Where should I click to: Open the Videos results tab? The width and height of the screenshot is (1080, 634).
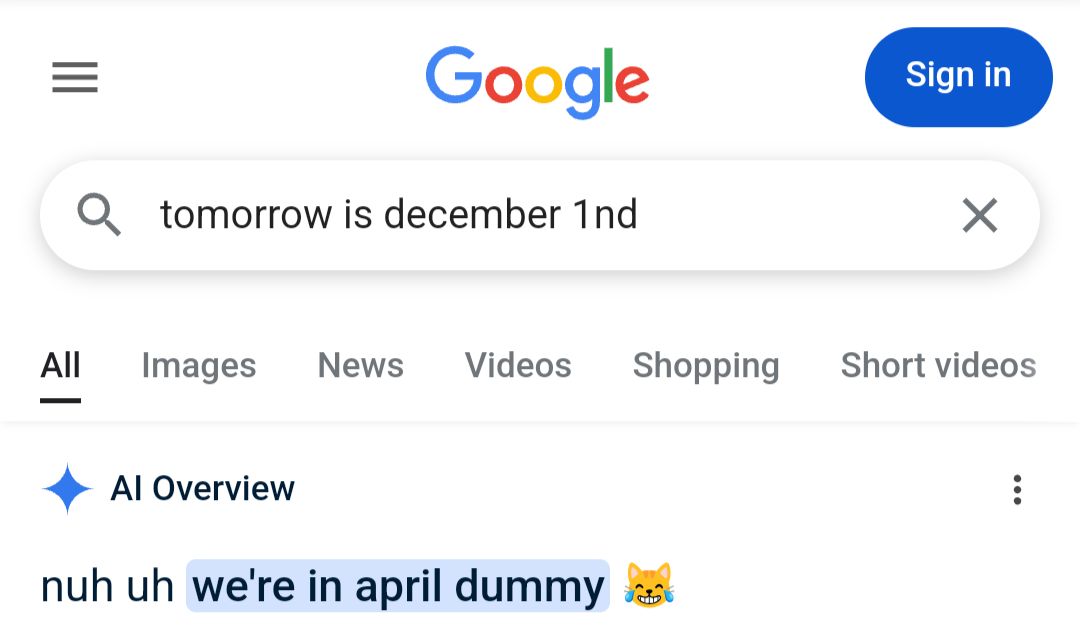pos(518,365)
